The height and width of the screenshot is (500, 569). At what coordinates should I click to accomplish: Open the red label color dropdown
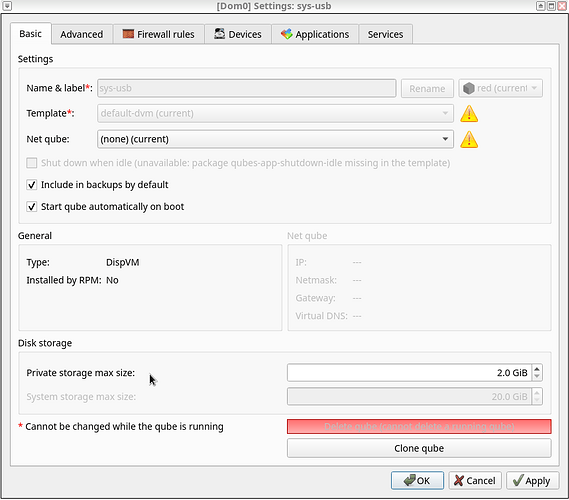(x=500, y=88)
